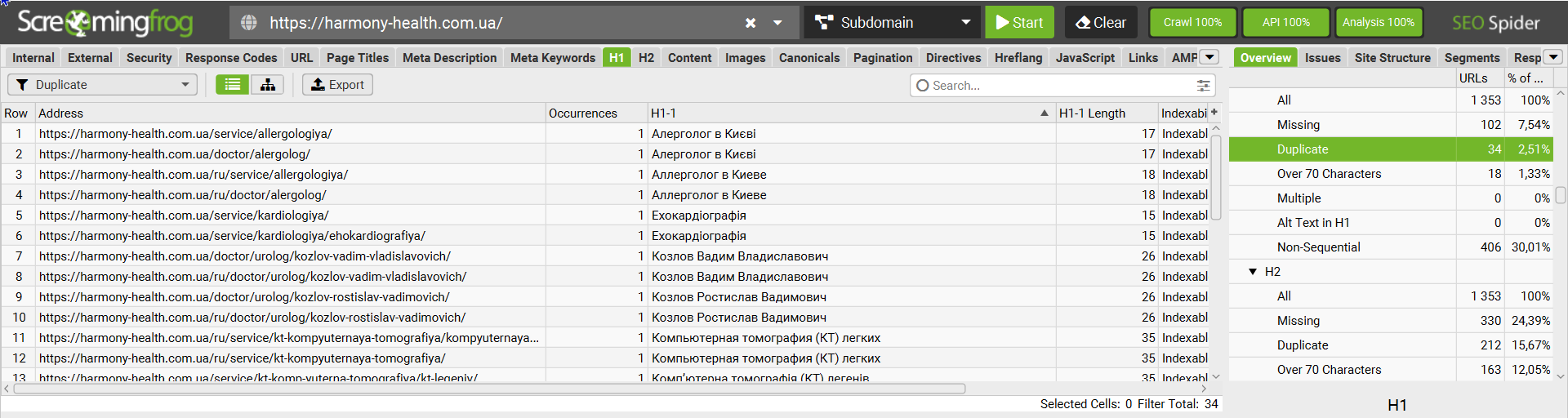Image resolution: width=1568 pixels, height=418 pixels.
Task: Click the plus icon to add columns
Action: pos(1214,113)
